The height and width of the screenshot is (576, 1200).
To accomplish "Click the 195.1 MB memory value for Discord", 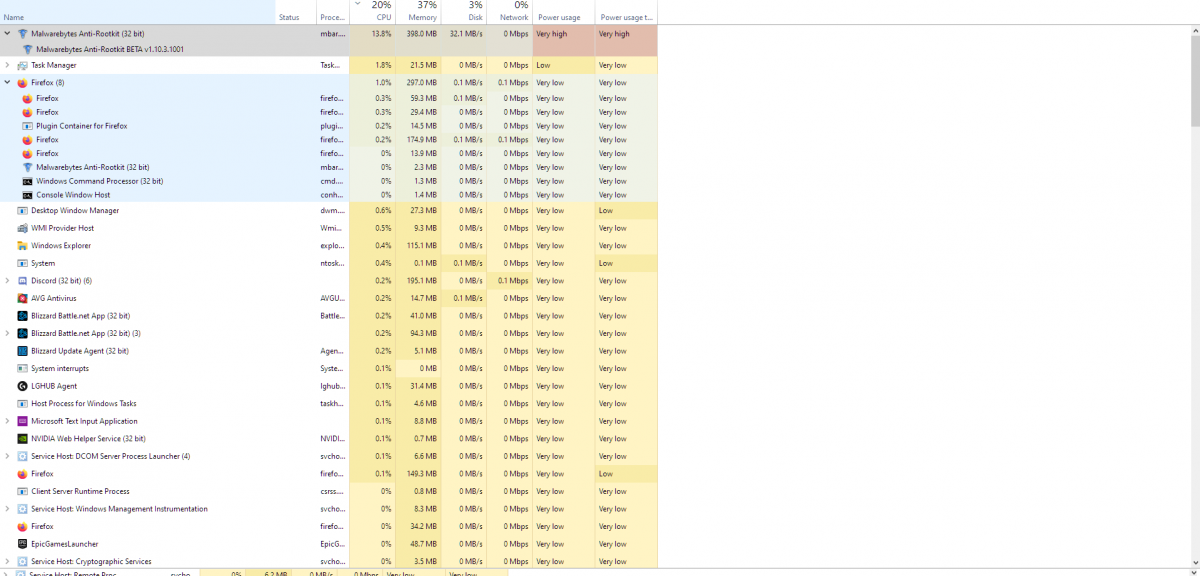I will coord(422,281).
